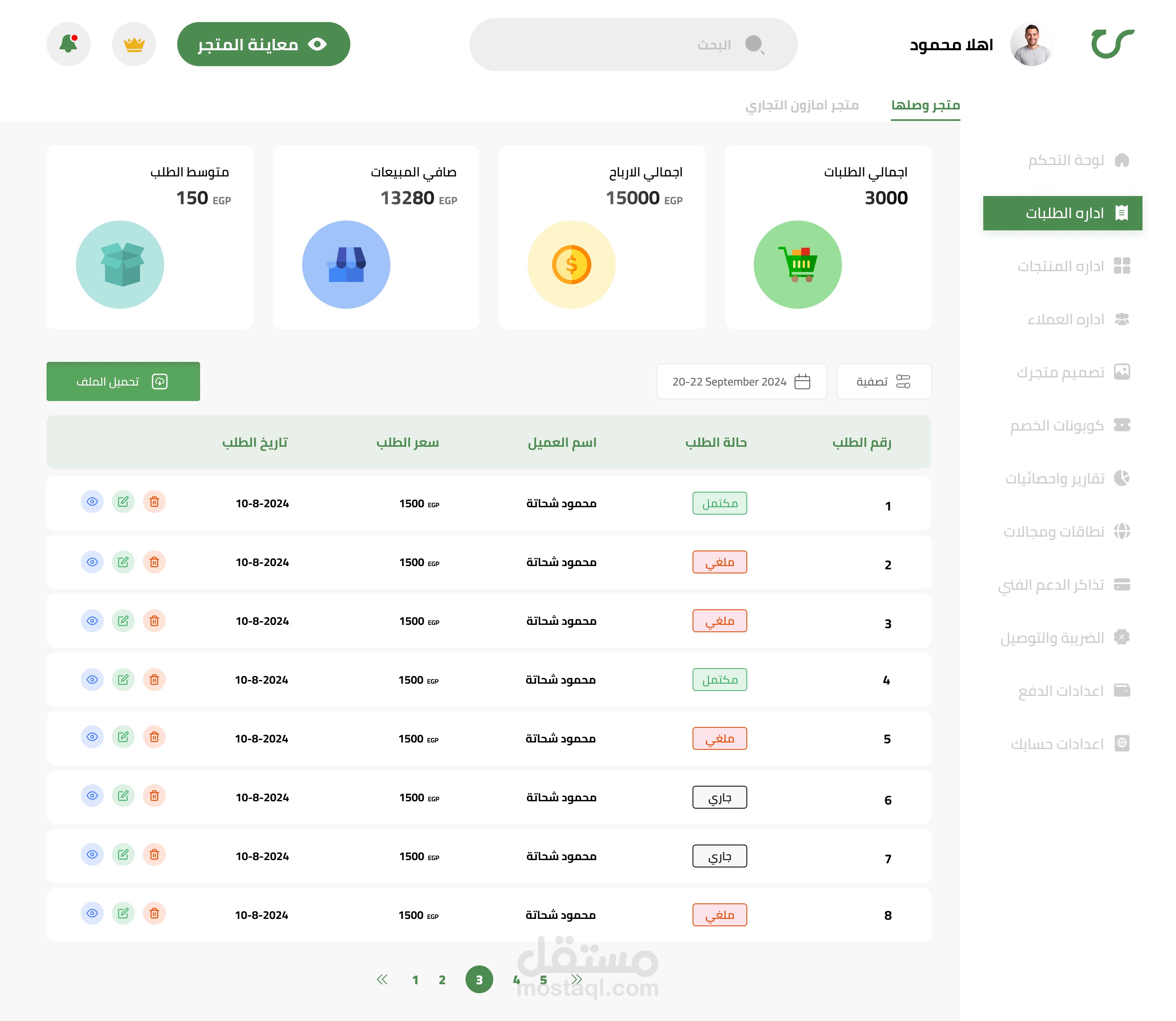Click the app logo in the top corner
Screen dimensions: 1176x1021
coord(1112,44)
